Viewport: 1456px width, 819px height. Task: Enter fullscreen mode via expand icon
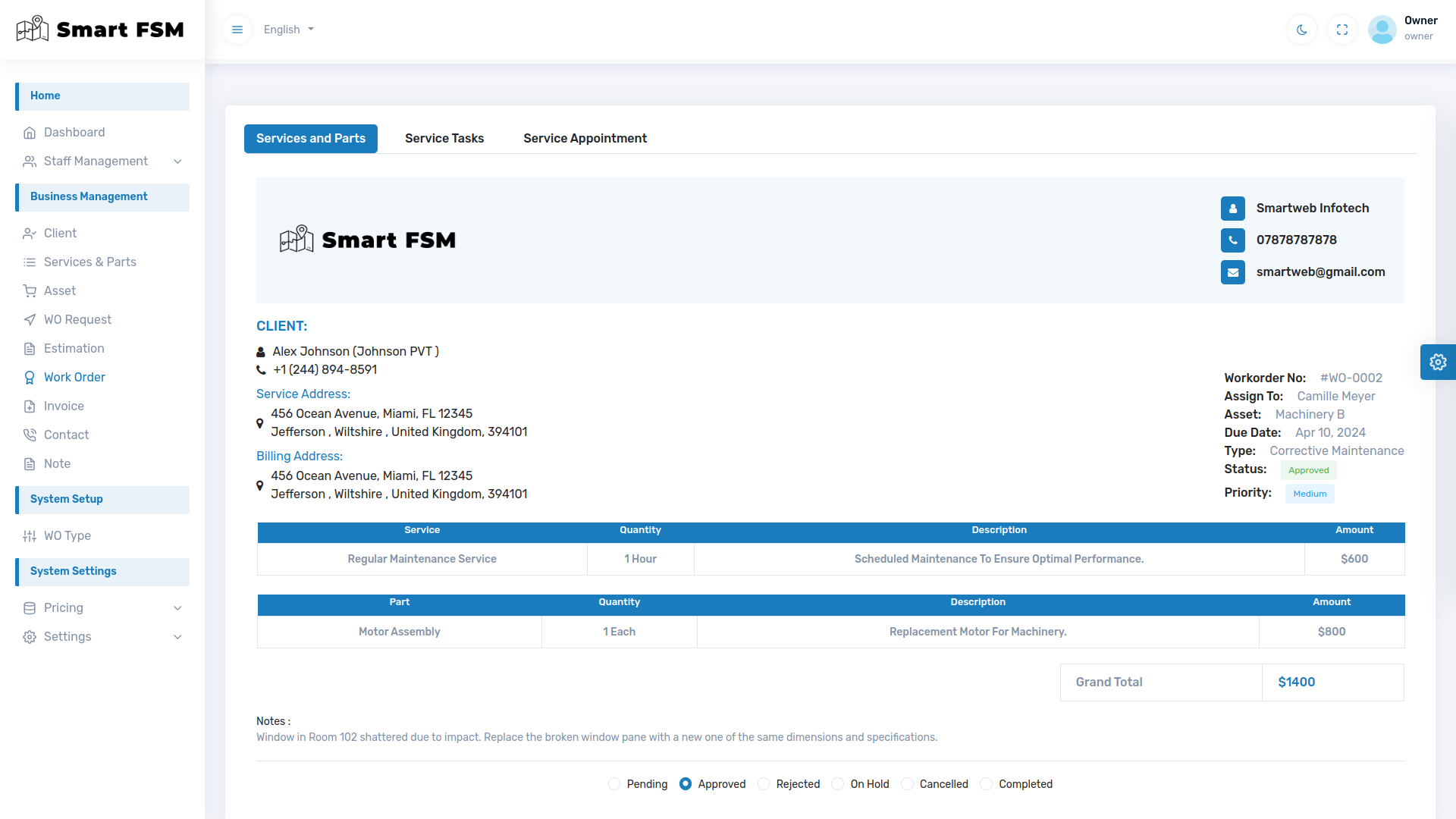(1342, 30)
